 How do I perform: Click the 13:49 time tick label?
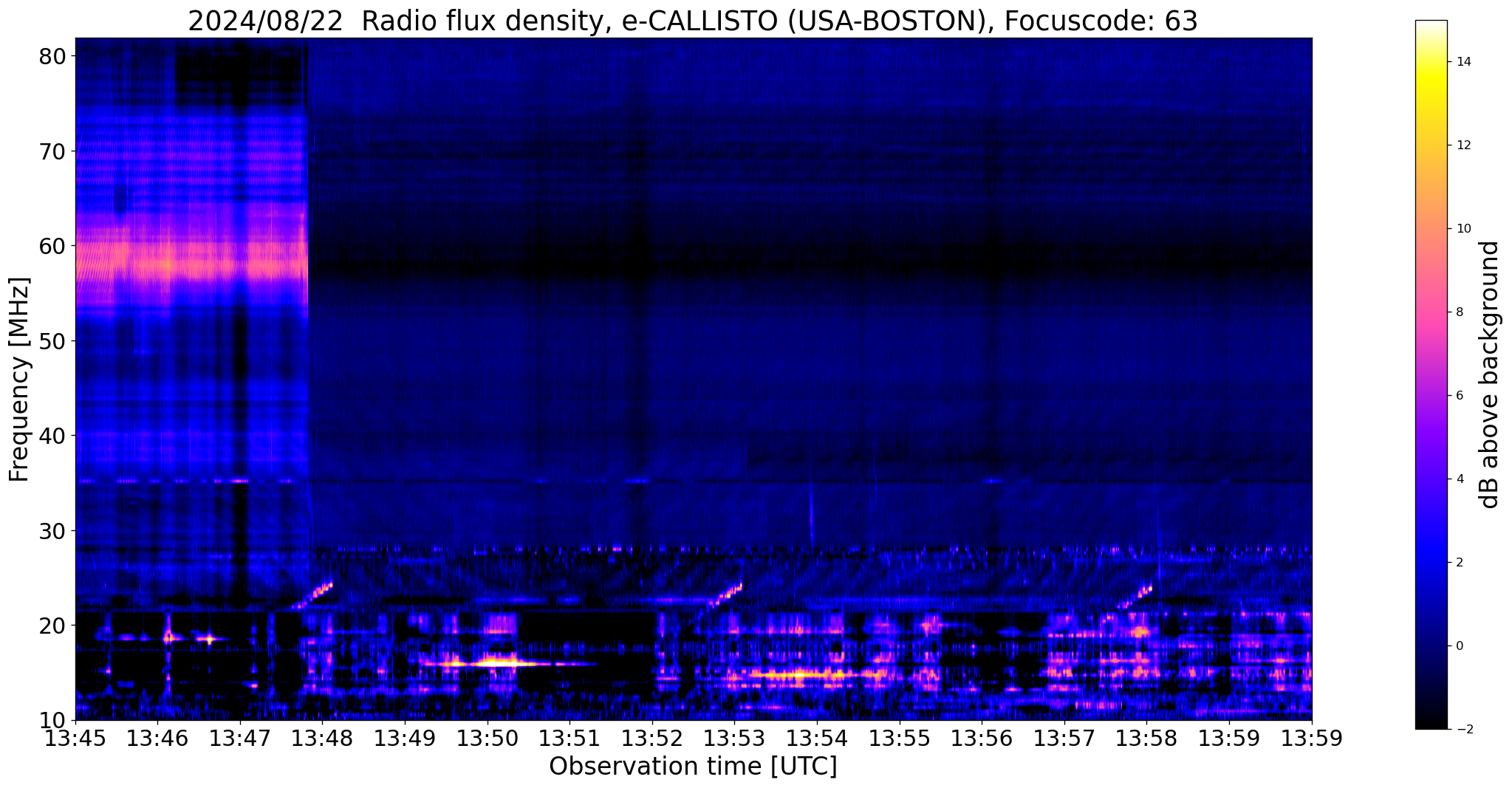[x=405, y=739]
